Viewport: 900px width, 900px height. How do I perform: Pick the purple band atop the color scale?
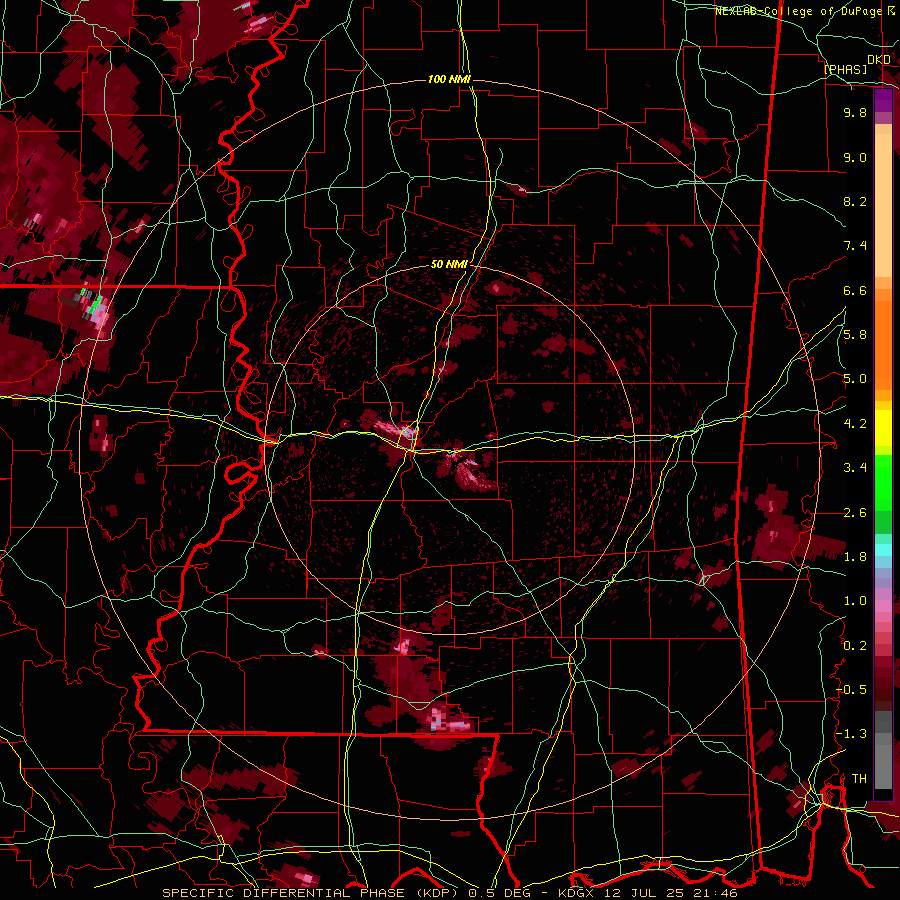point(883,101)
